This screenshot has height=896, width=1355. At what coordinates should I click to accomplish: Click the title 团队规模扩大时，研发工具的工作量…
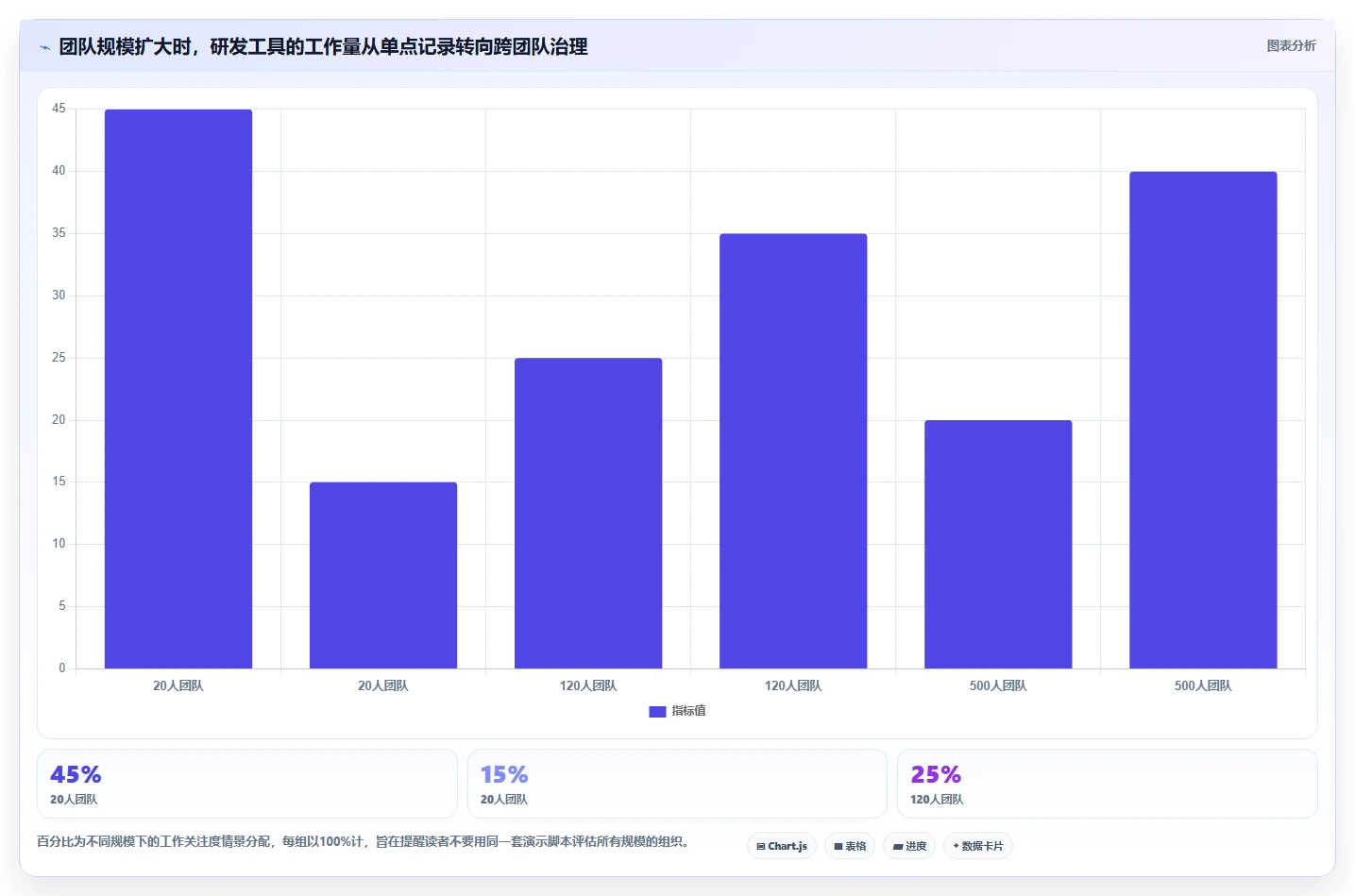(323, 46)
